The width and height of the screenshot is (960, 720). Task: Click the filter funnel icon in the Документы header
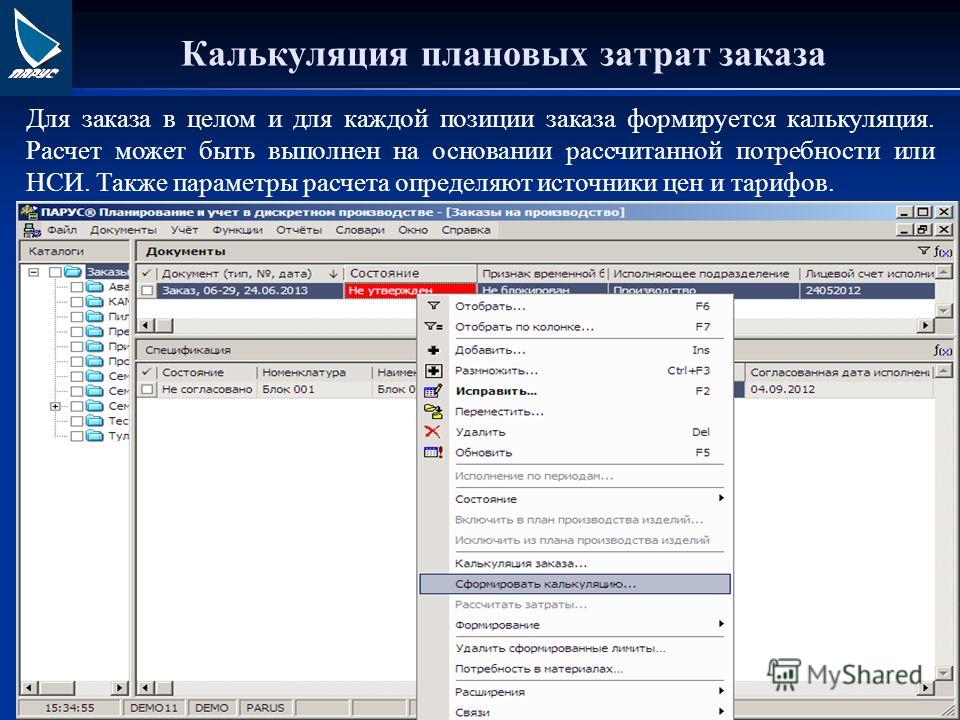click(924, 251)
